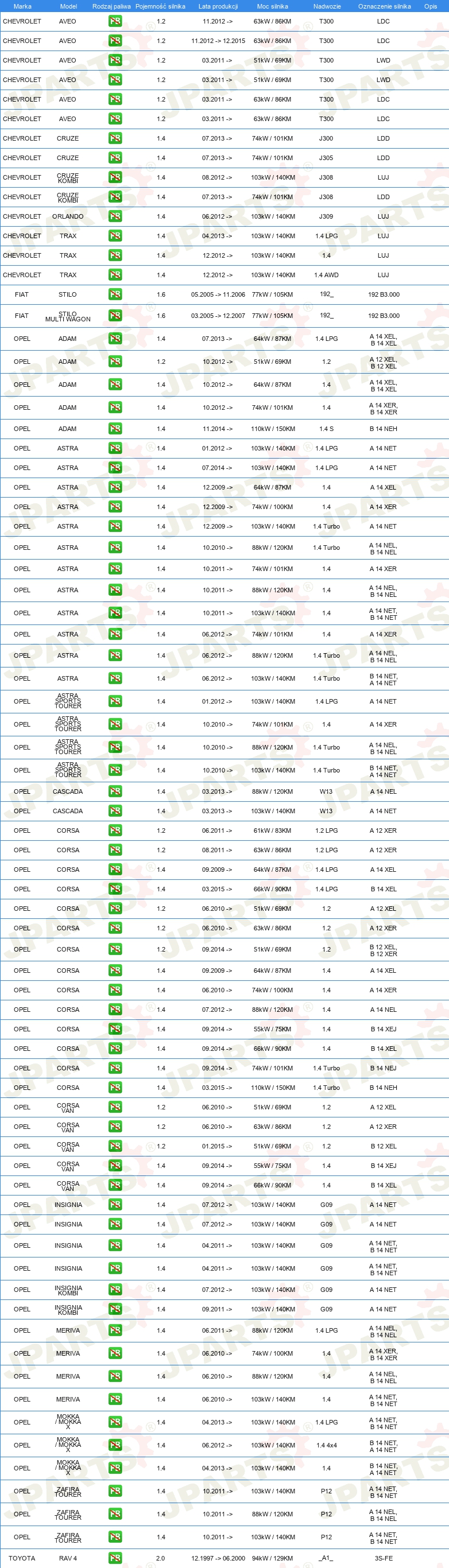The image size is (449, 1568).
Task: Click fuel icon in Corsa B 14 NEJ row
Action: click(x=115, y=1068)
